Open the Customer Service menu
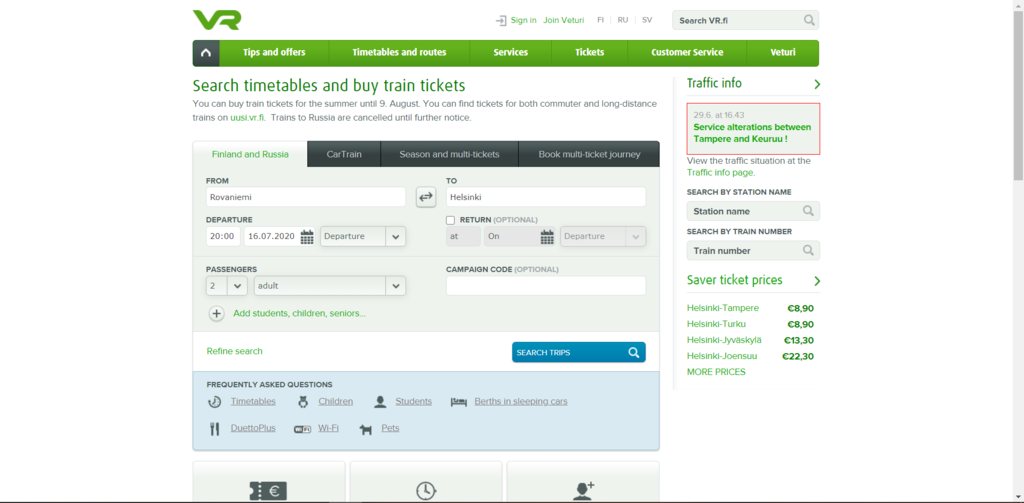Screen dimensions: 1024x503 pyautogui.click(x=687, y=53)
